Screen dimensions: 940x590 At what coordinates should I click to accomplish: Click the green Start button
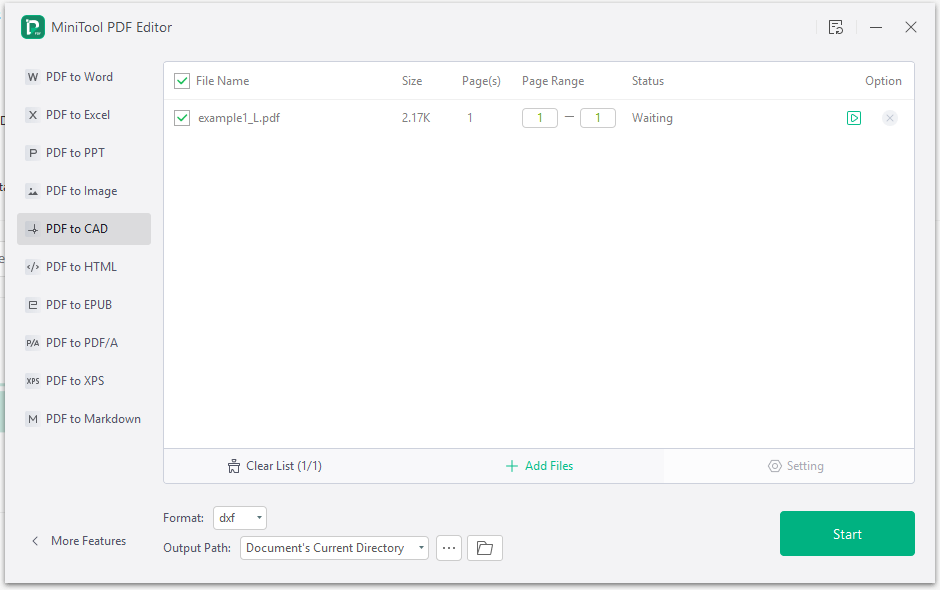coord(847,534)
